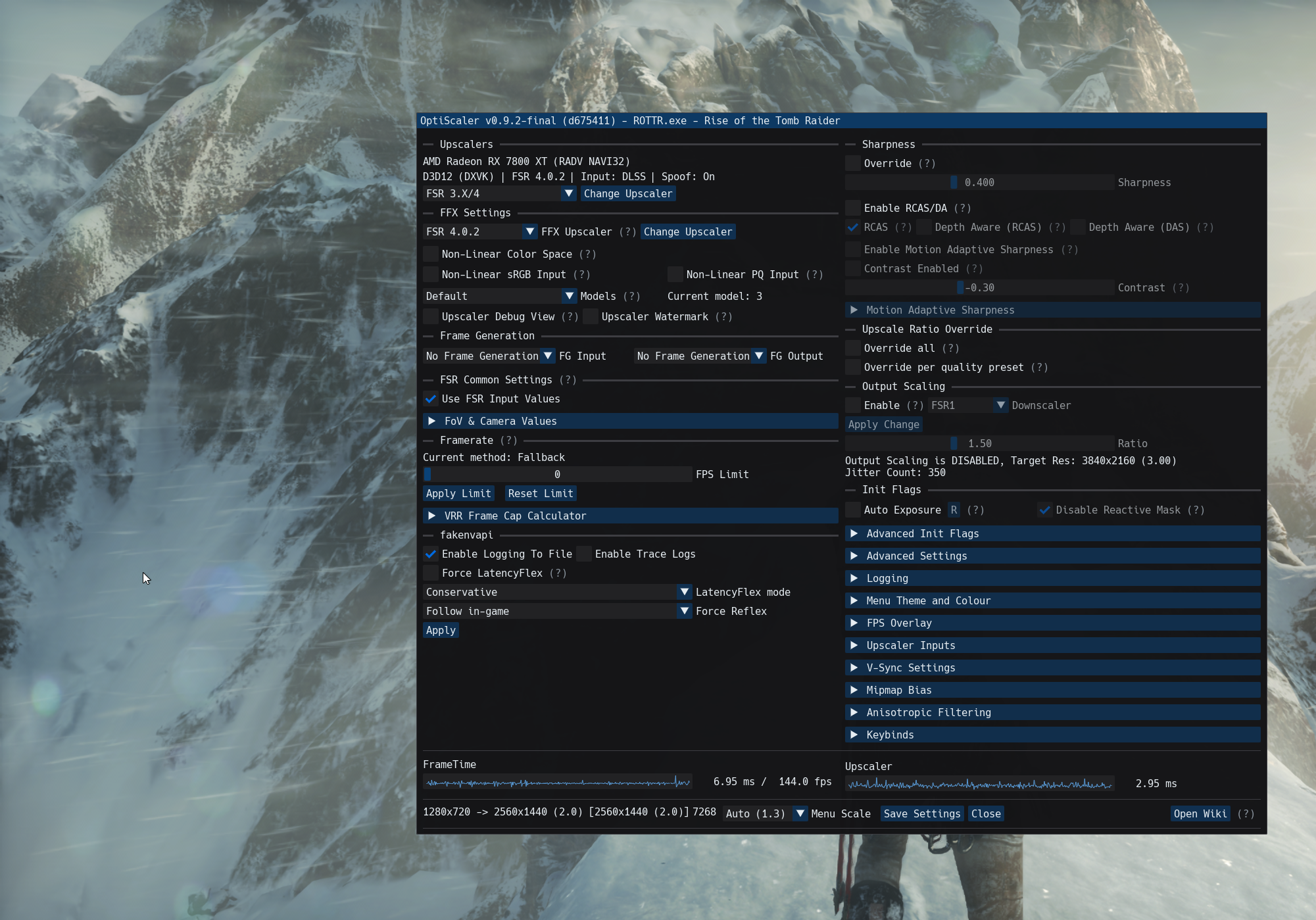Toggle Enable Motion Adaptive Sharpness checkbox
Viewport: 1316px width, 920px height.
(x=853, y=249)
